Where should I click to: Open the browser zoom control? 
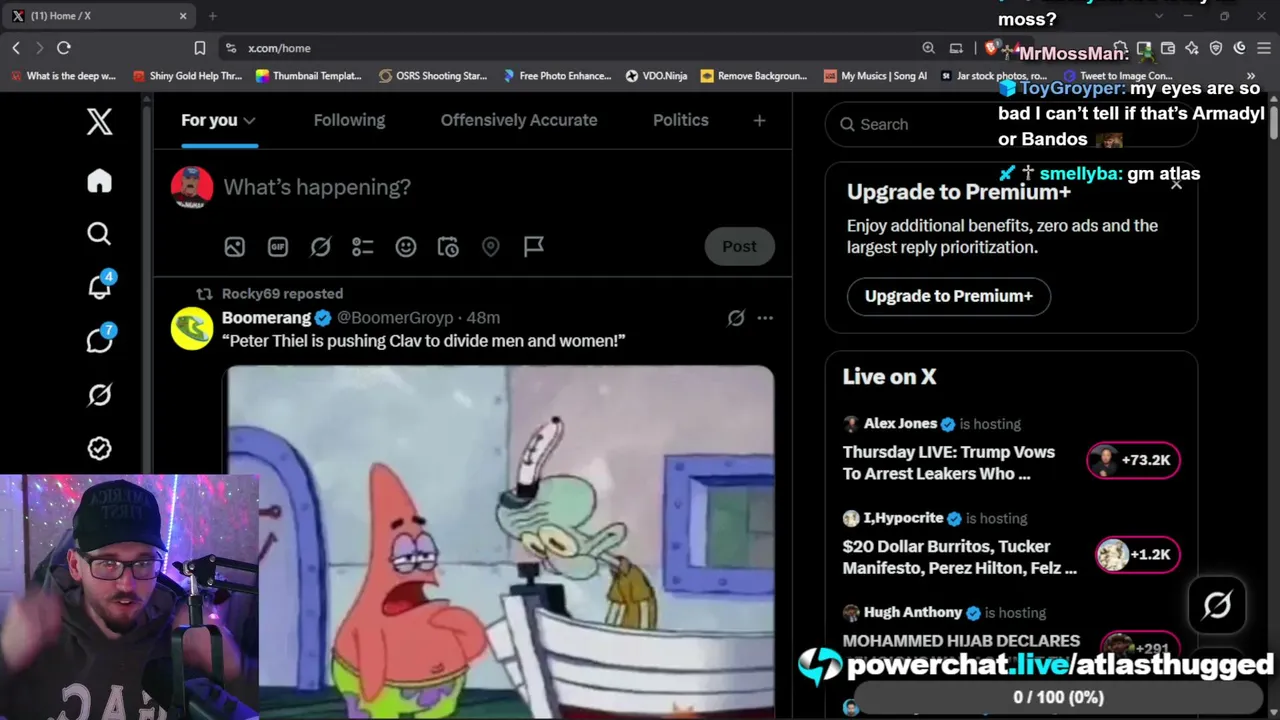[928, 48]
